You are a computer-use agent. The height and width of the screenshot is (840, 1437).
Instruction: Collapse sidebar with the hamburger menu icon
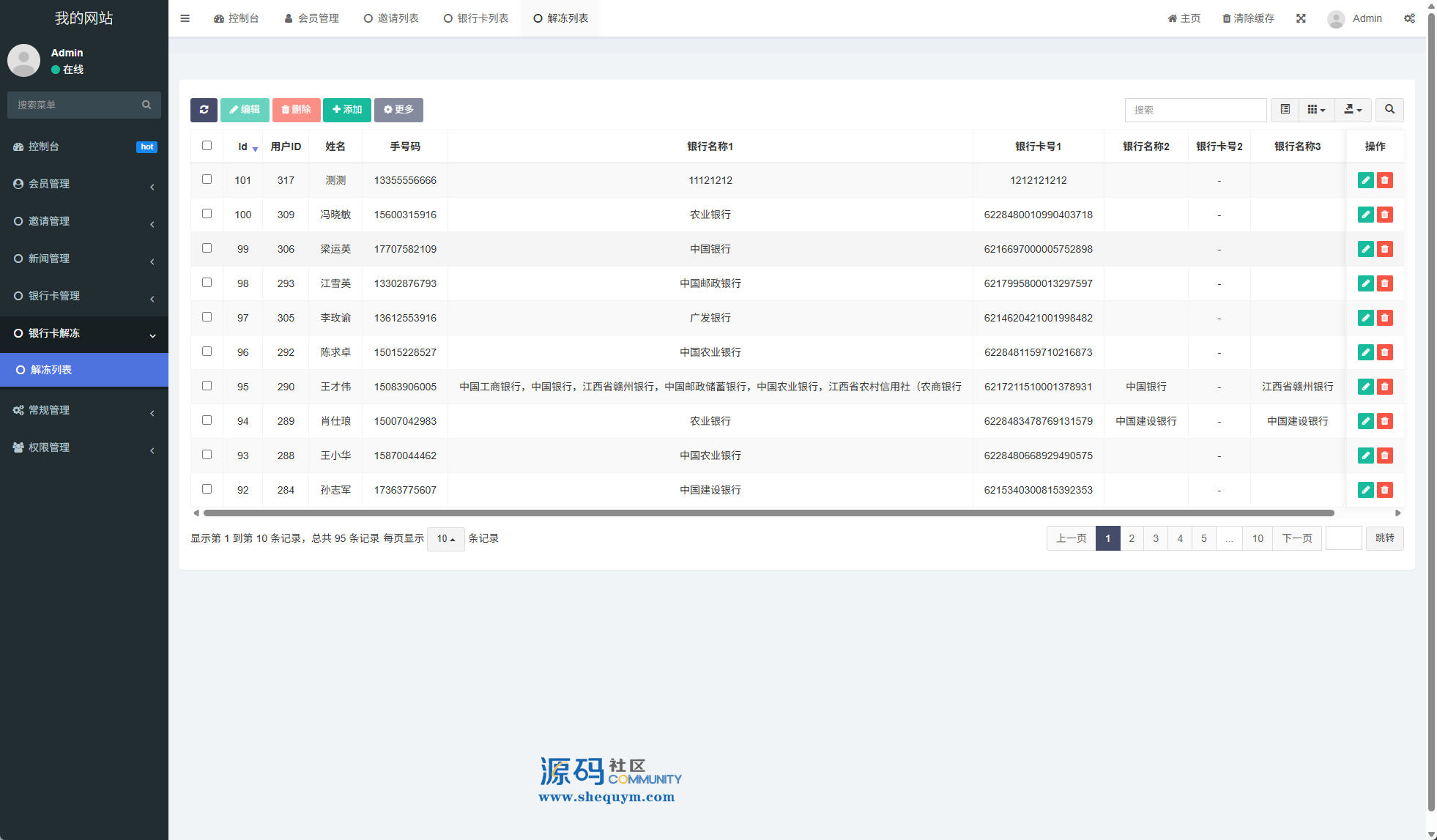pyautogui.click(x=185, y=18)
